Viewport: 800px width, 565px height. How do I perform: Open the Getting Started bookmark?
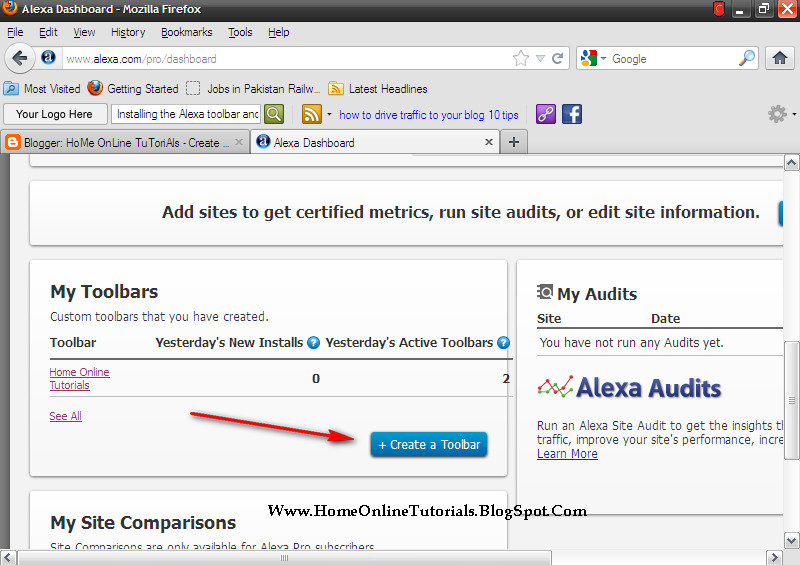133,89
